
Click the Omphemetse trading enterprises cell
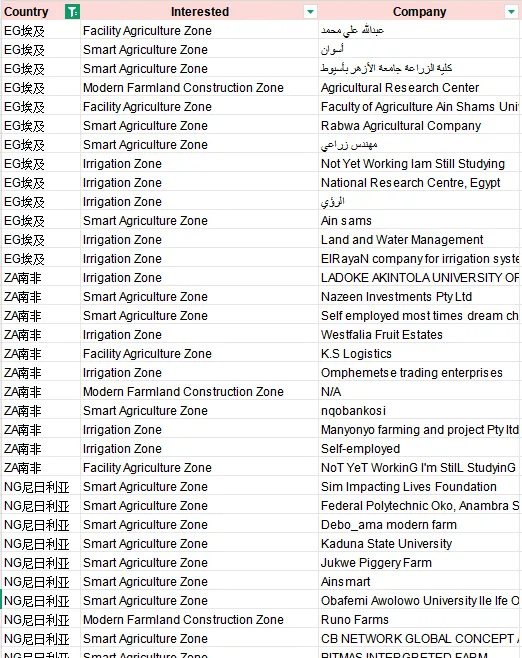coord(419,373)
